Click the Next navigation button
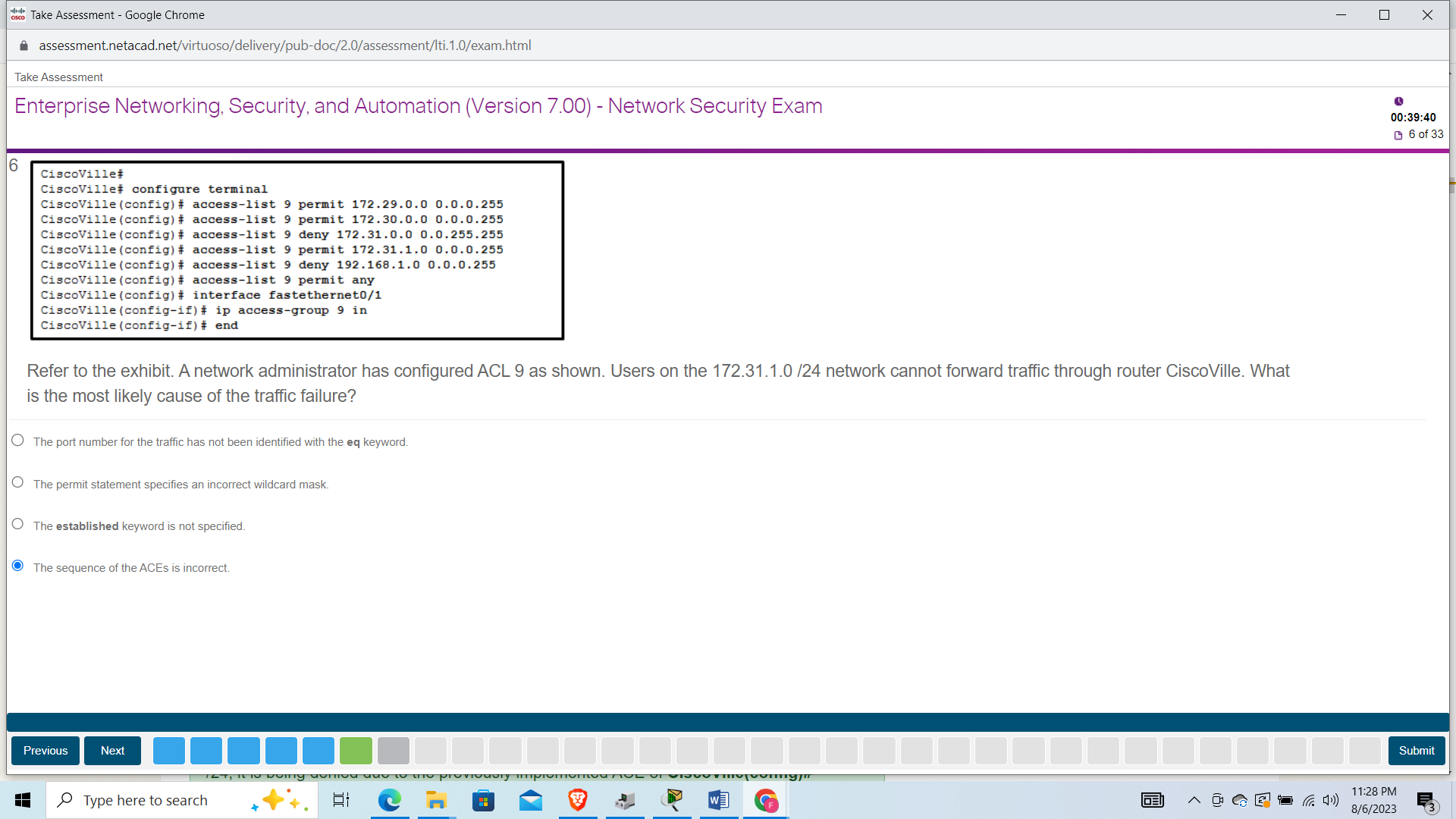Viewport: 1456px width, 819px height. (x=112, y=750)
